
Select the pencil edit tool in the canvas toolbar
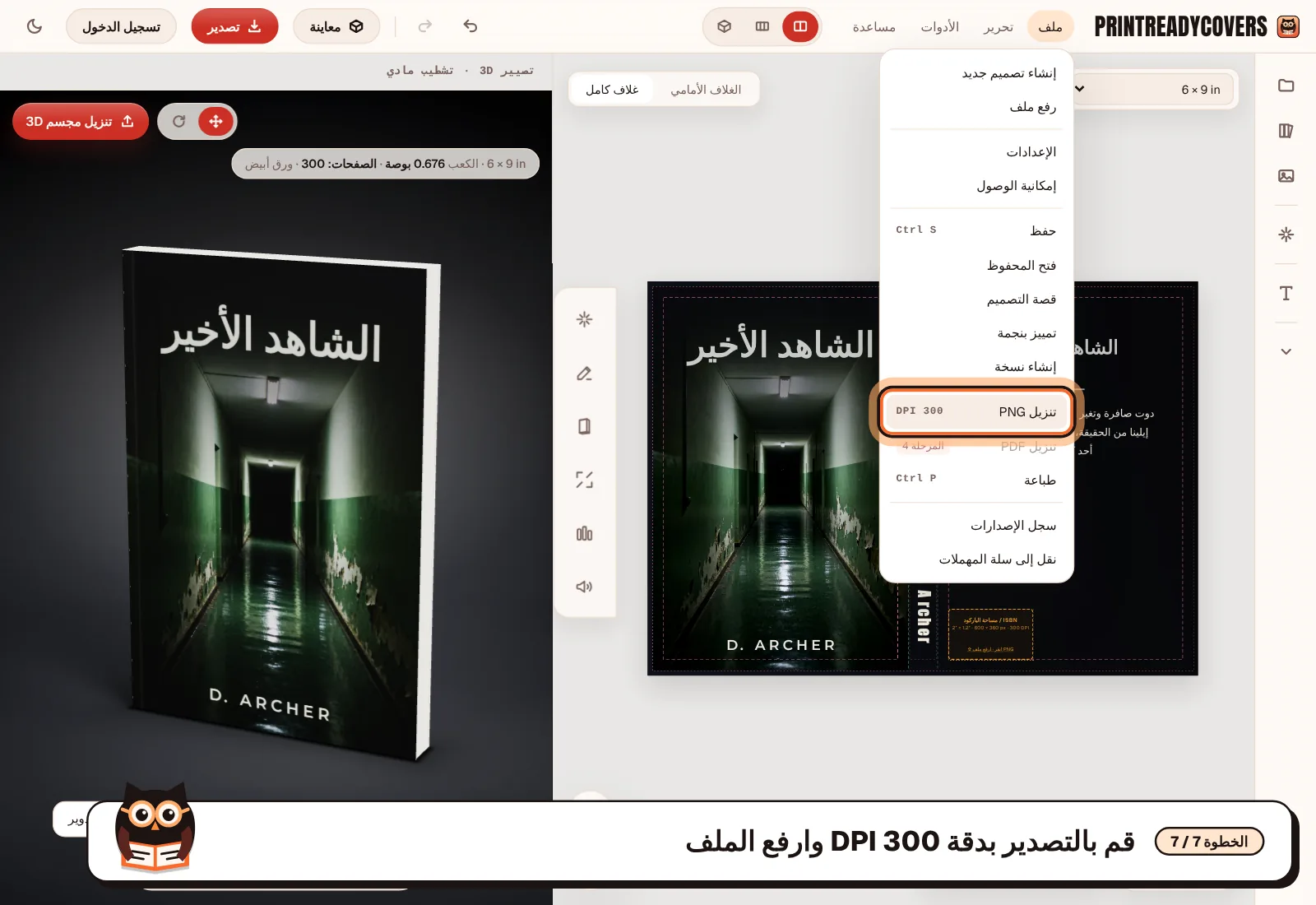coord(585,373)
